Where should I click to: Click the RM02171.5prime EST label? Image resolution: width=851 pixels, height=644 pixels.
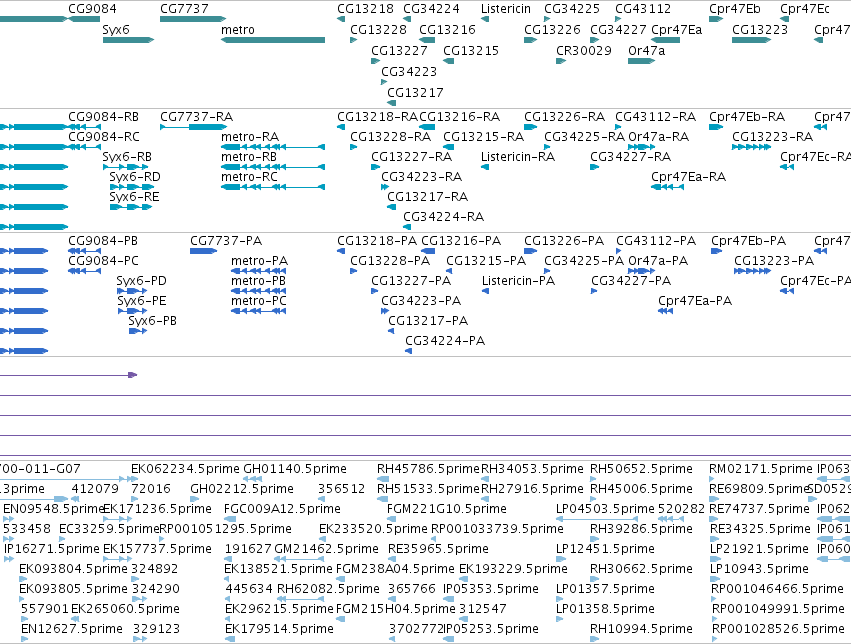(x=761, y=469)
